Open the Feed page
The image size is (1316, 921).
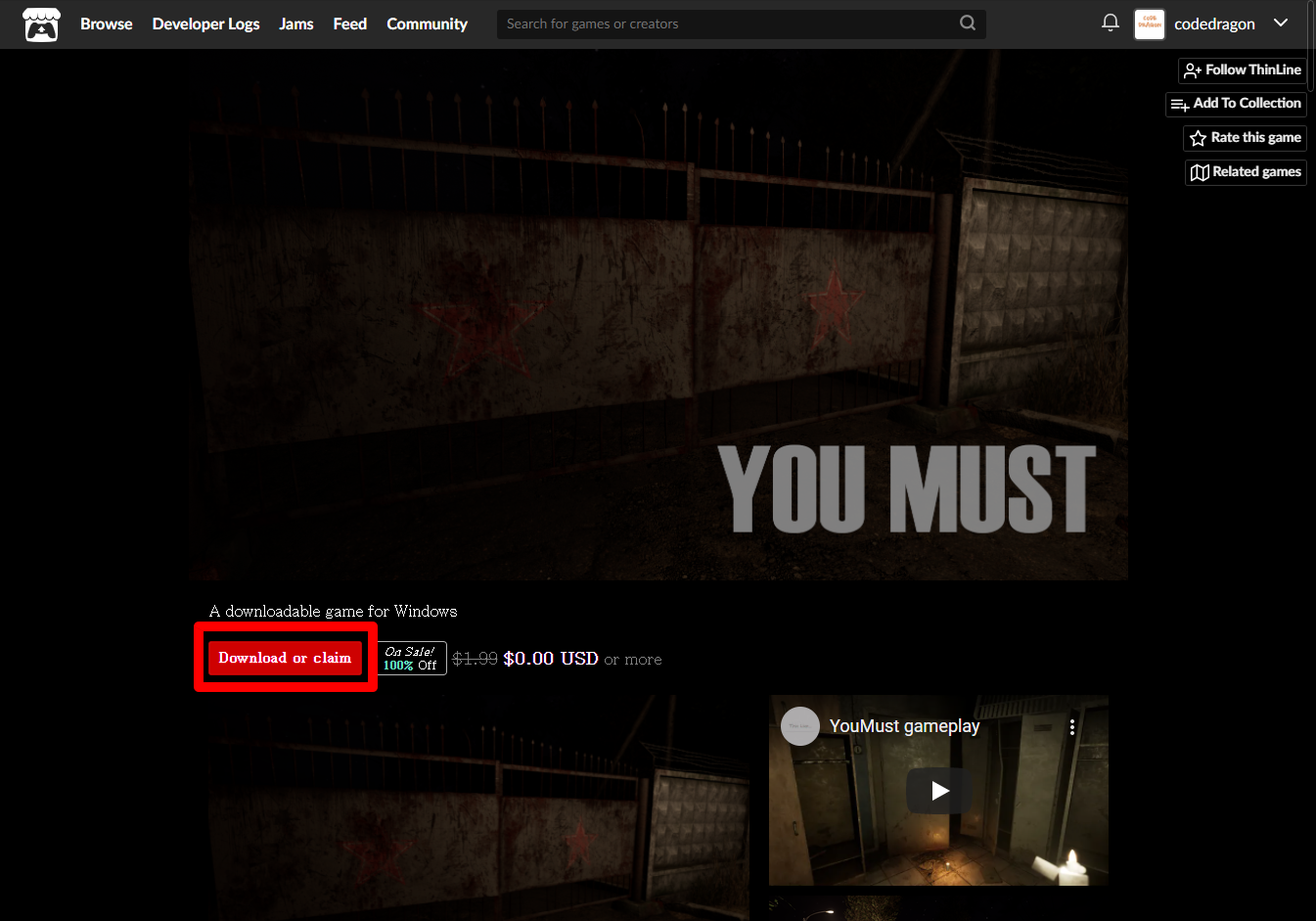[x=349, y=23]
